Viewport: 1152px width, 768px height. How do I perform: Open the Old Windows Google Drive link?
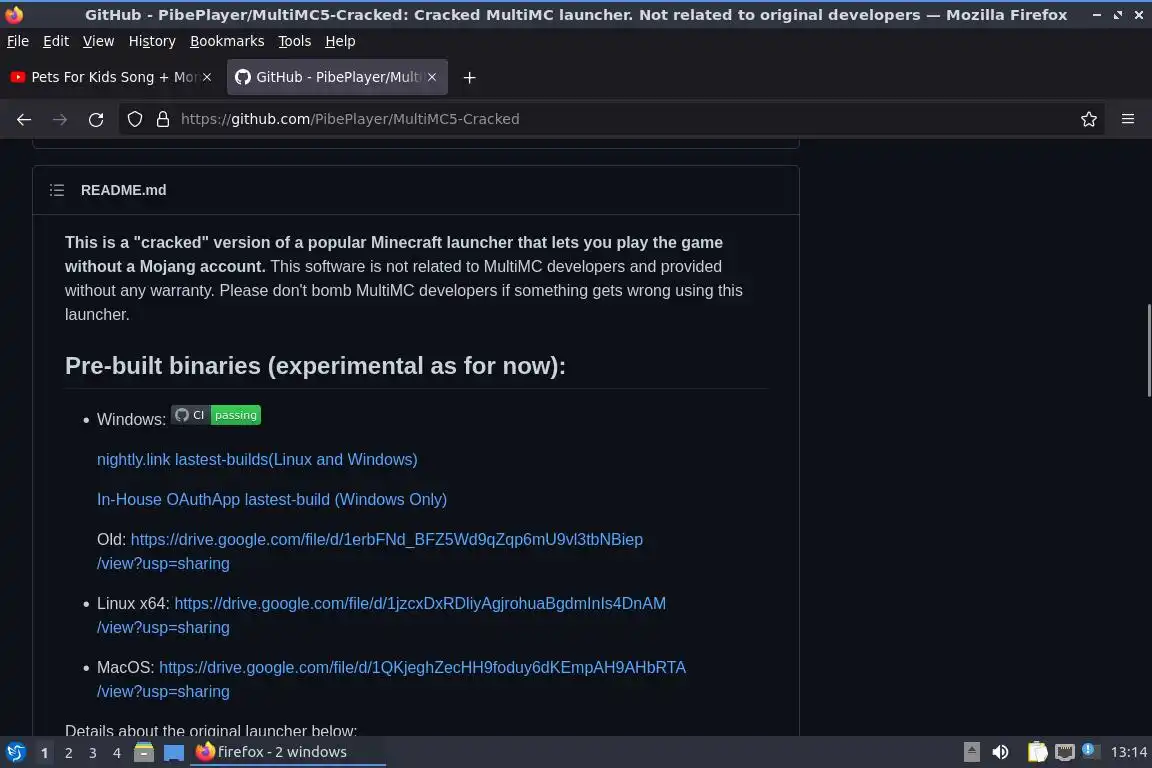click(386, 539)
